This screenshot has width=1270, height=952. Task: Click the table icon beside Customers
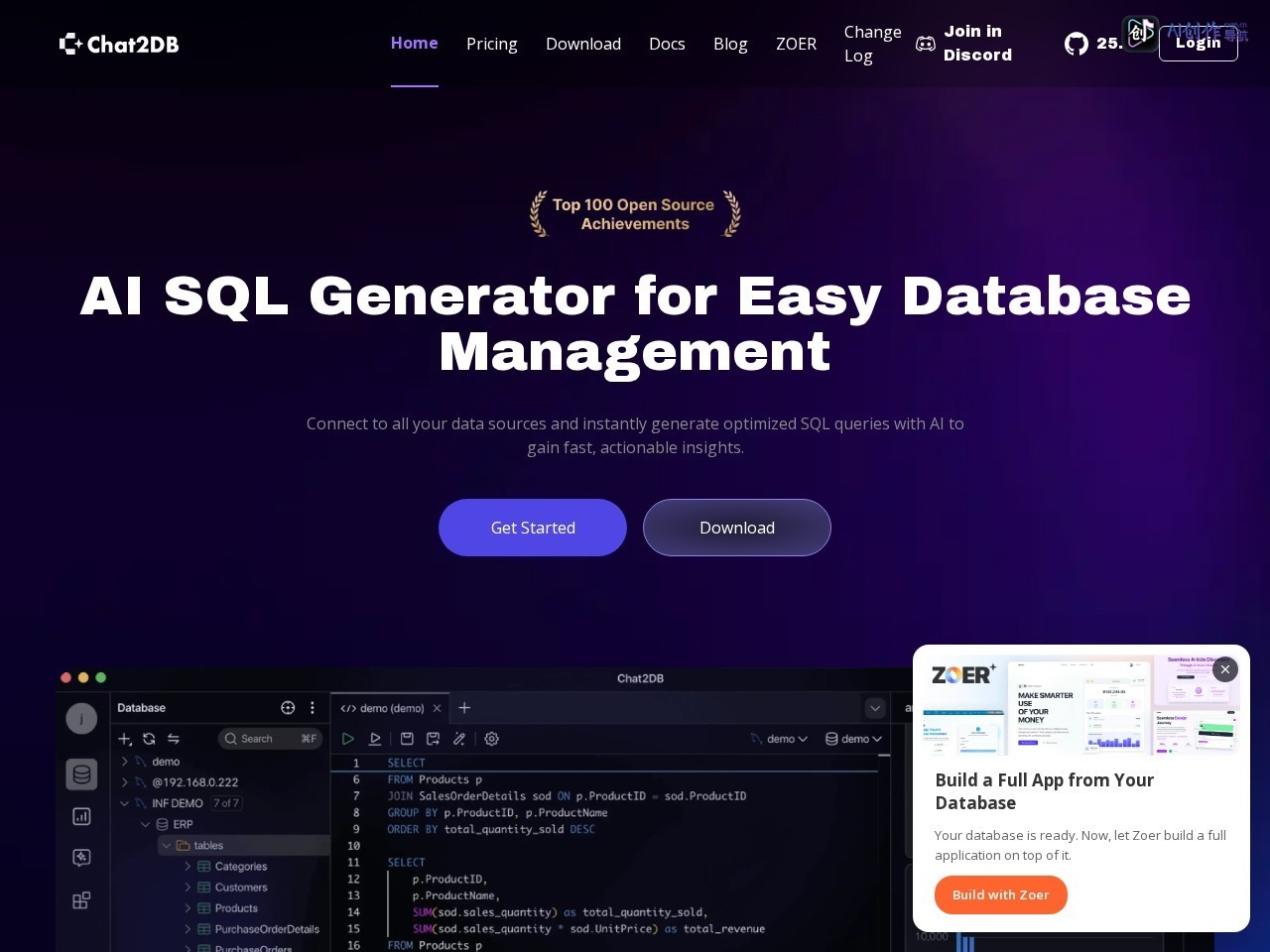pyautogui.click(x=204, y=888)
